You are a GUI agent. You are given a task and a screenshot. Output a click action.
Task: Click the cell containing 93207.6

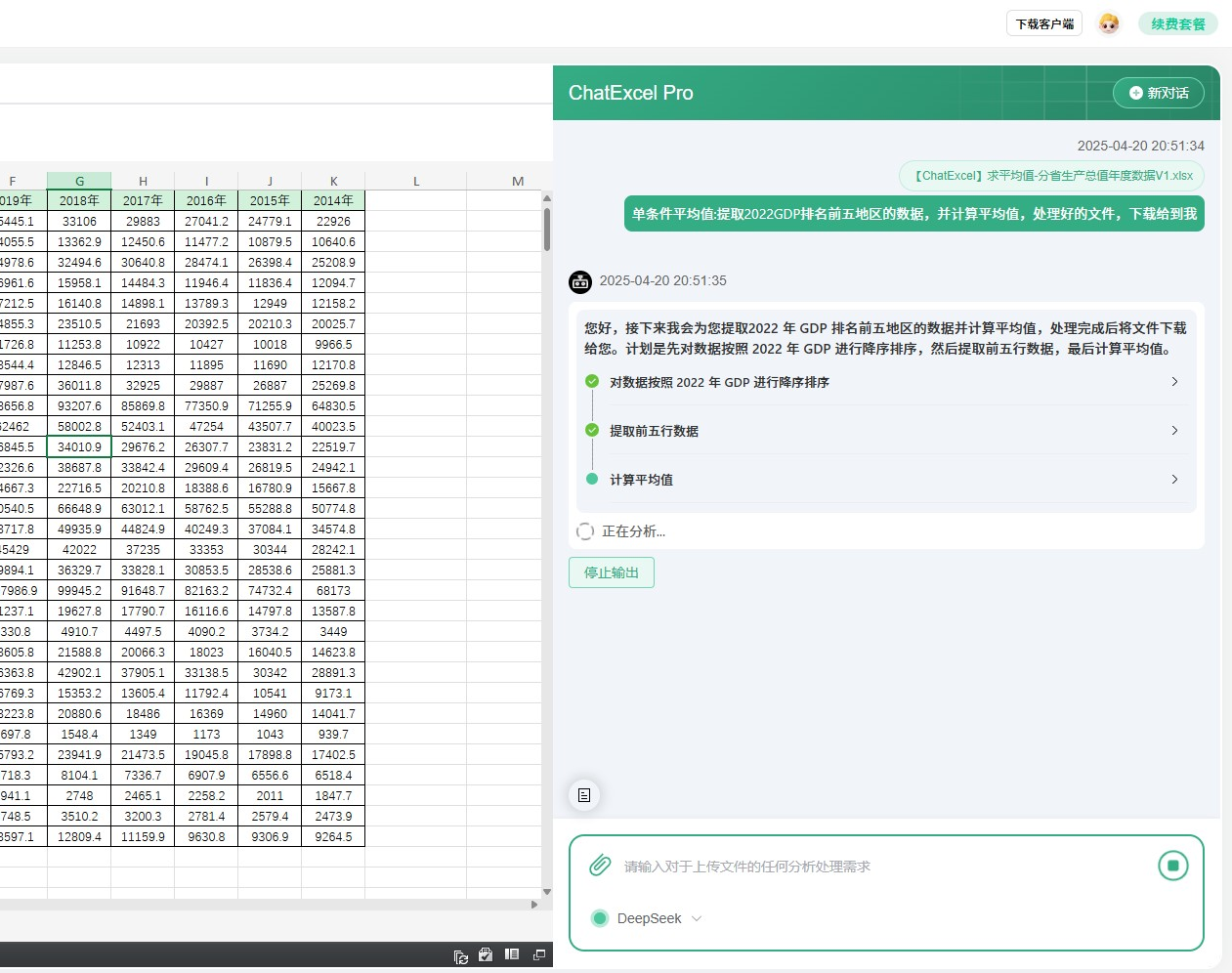point(79,406)
